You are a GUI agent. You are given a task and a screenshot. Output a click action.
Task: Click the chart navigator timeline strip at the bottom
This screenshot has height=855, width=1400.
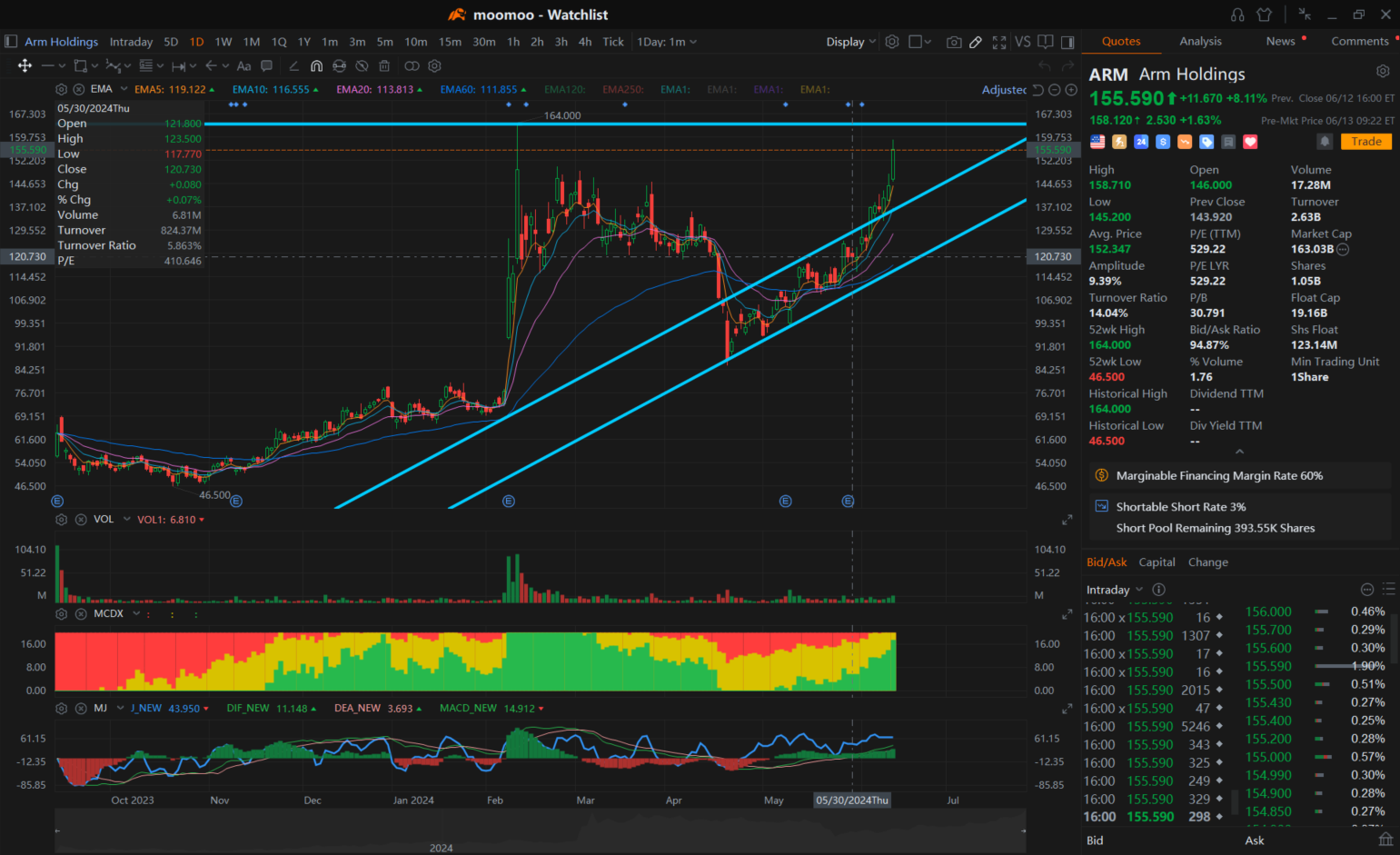click(x=540, y=831)
